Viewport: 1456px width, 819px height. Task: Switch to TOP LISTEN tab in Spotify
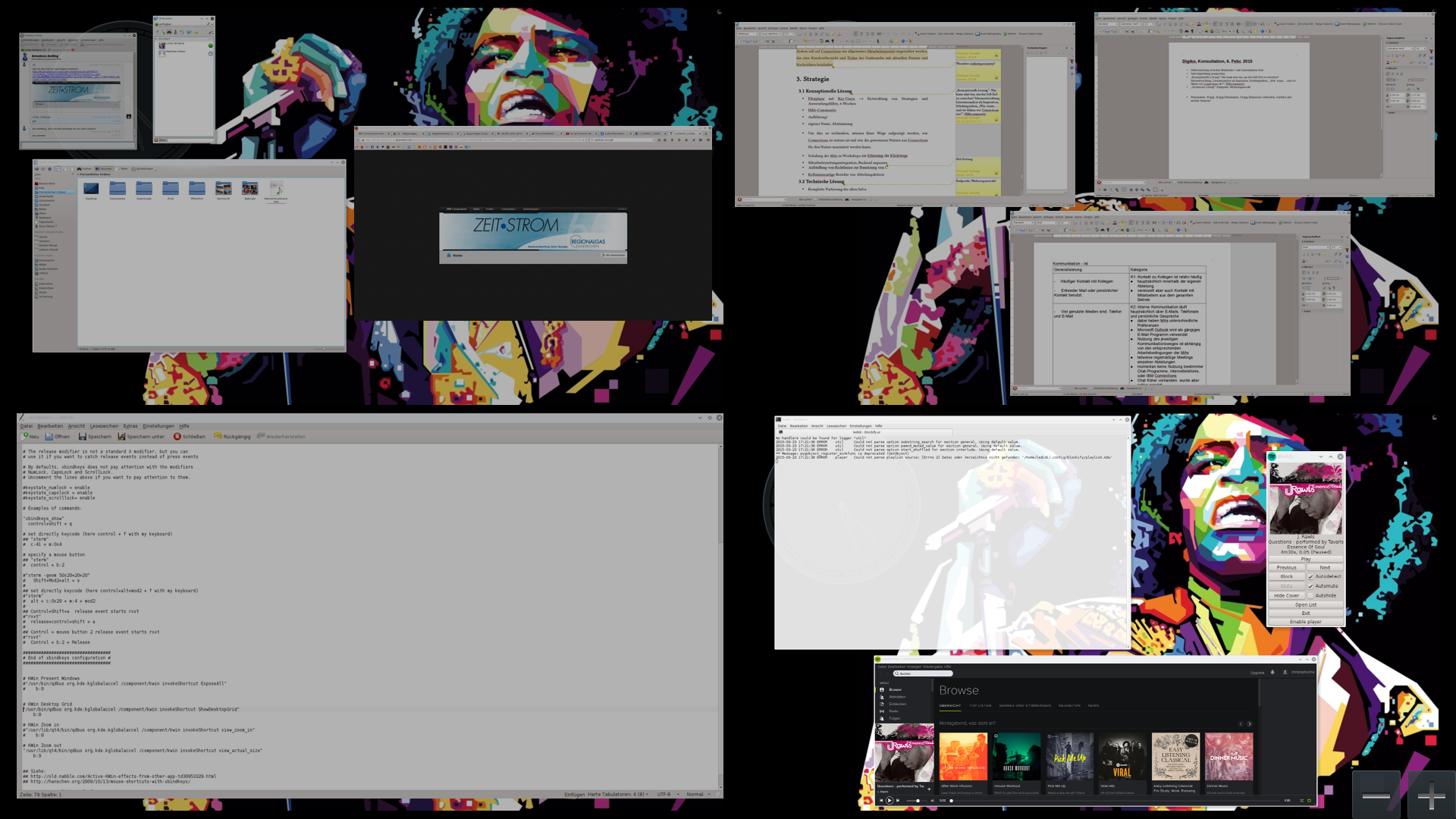click(x=981, y=705)
